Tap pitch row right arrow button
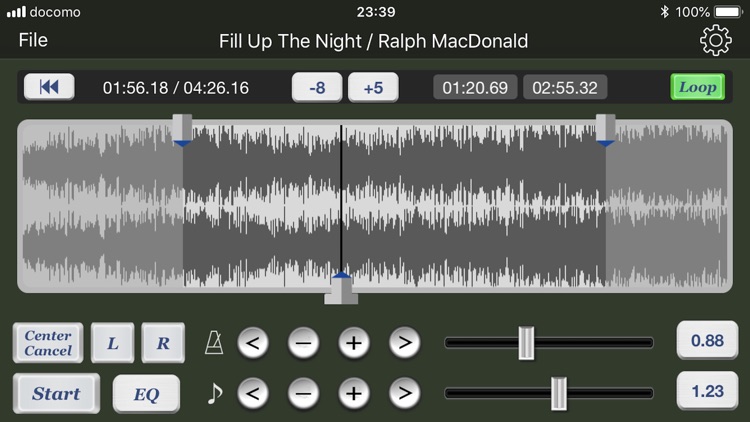The image size is (750, 422). [x=405, y=393]
